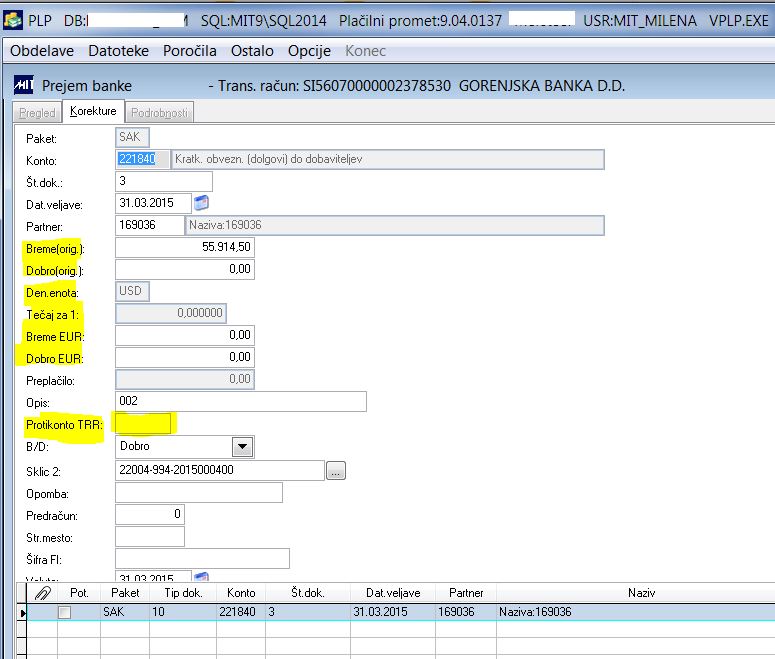This screenshot has width=775, height=659.
Task: Click the highlighted Protikonto TRR field
Action: point(143,424)
